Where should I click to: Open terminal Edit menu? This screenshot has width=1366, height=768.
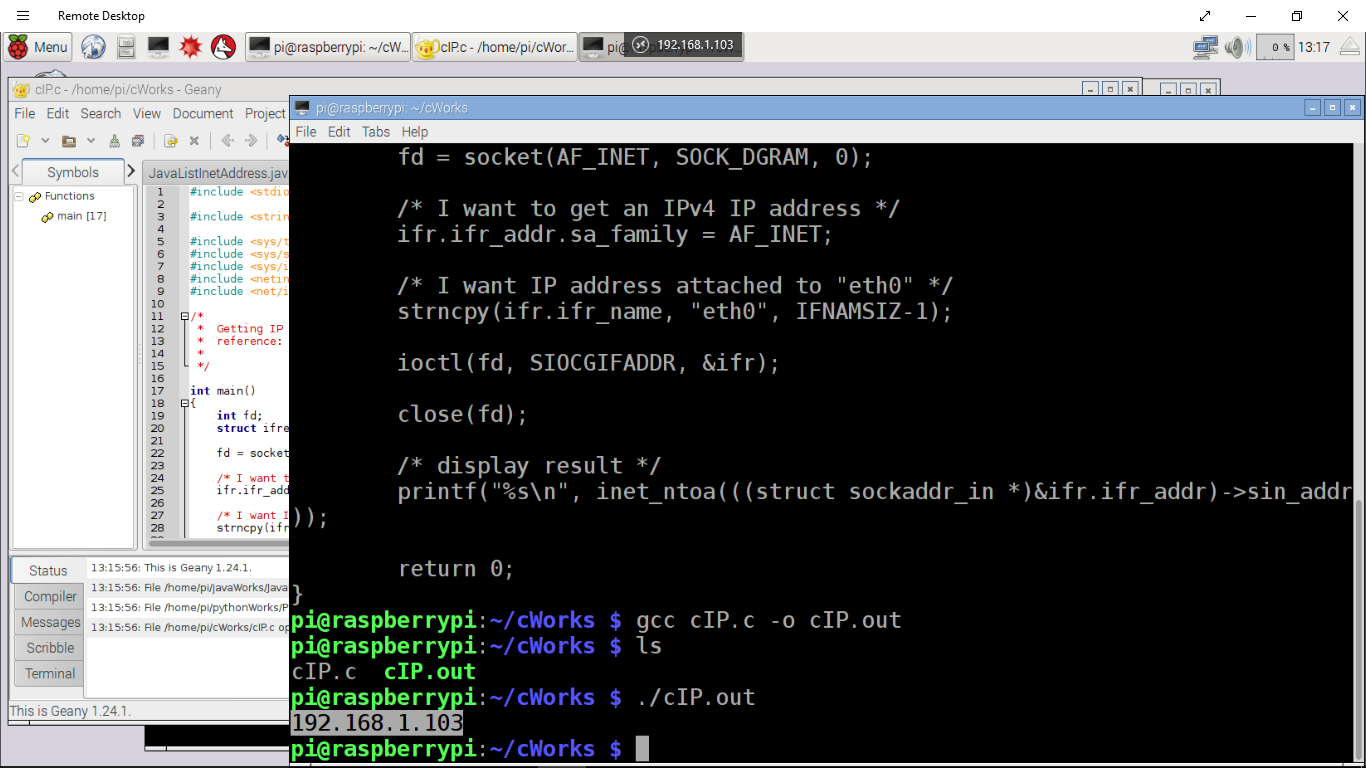pyautogui.click(x=339, y=132)
